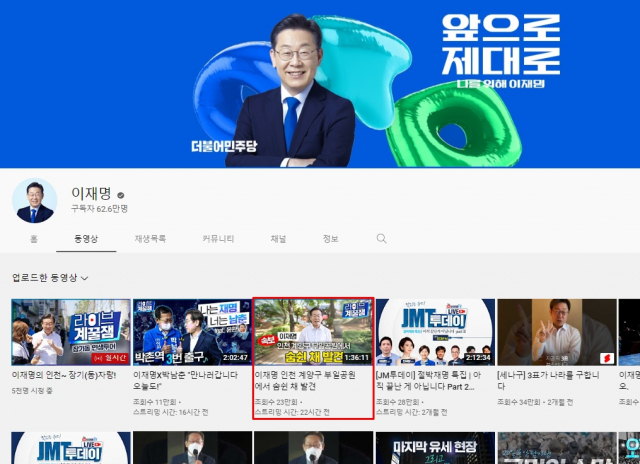Image resolution: width=640 pixels, height=464 pixels.
Task: Click title 이재명 인천 계양구 부일공원에서 숨쉰 채 발견
Action: click(305, 380)
